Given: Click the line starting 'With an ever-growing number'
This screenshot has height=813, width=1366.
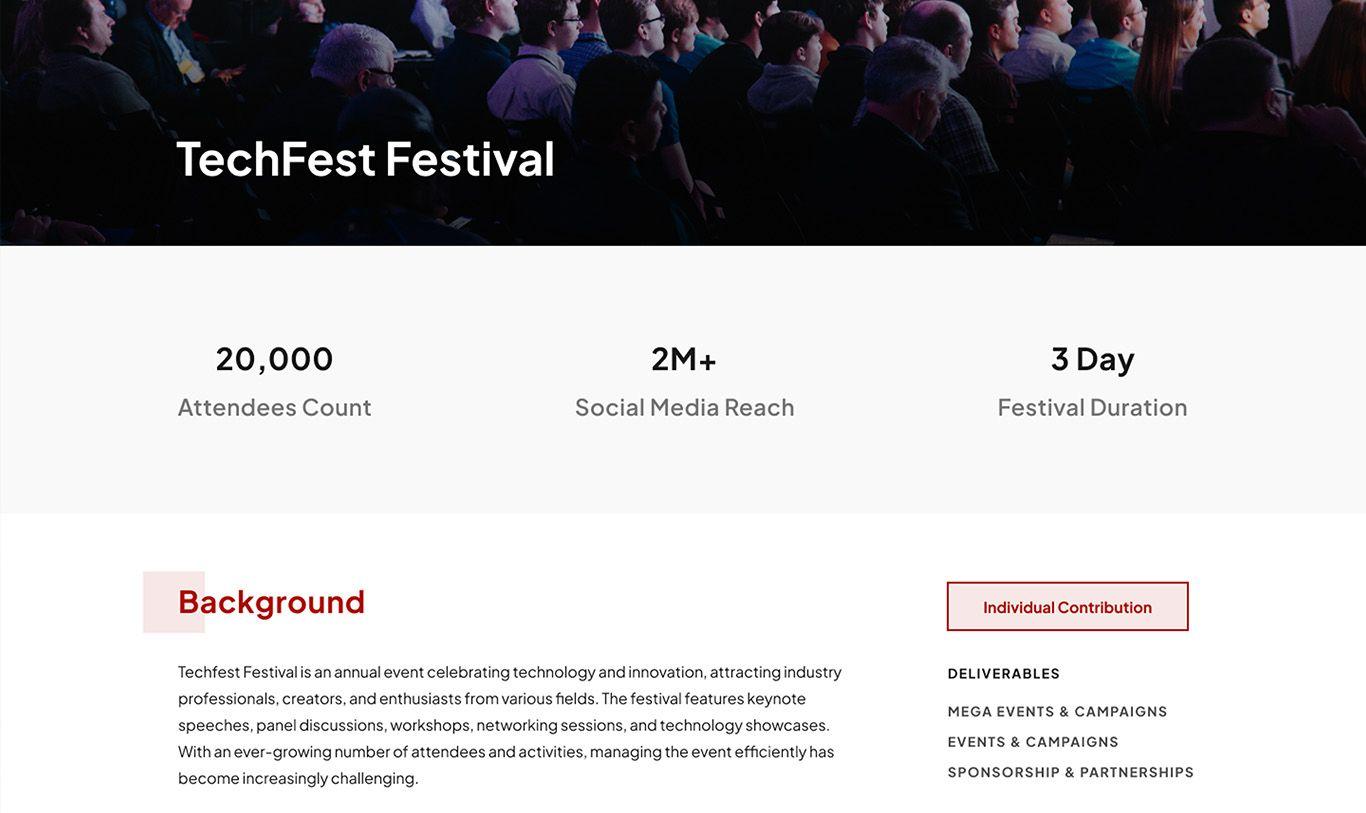Looking at the screenshot, I should point(505,751).
